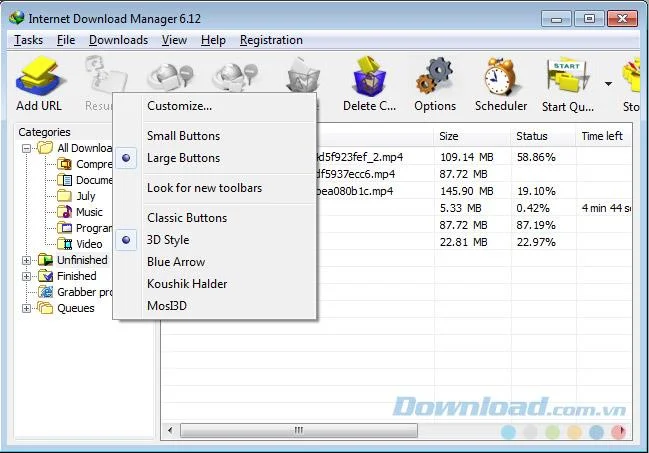Click the Grabber projects icon
Screen dimensions: 649x453
(x=46, y=292)
